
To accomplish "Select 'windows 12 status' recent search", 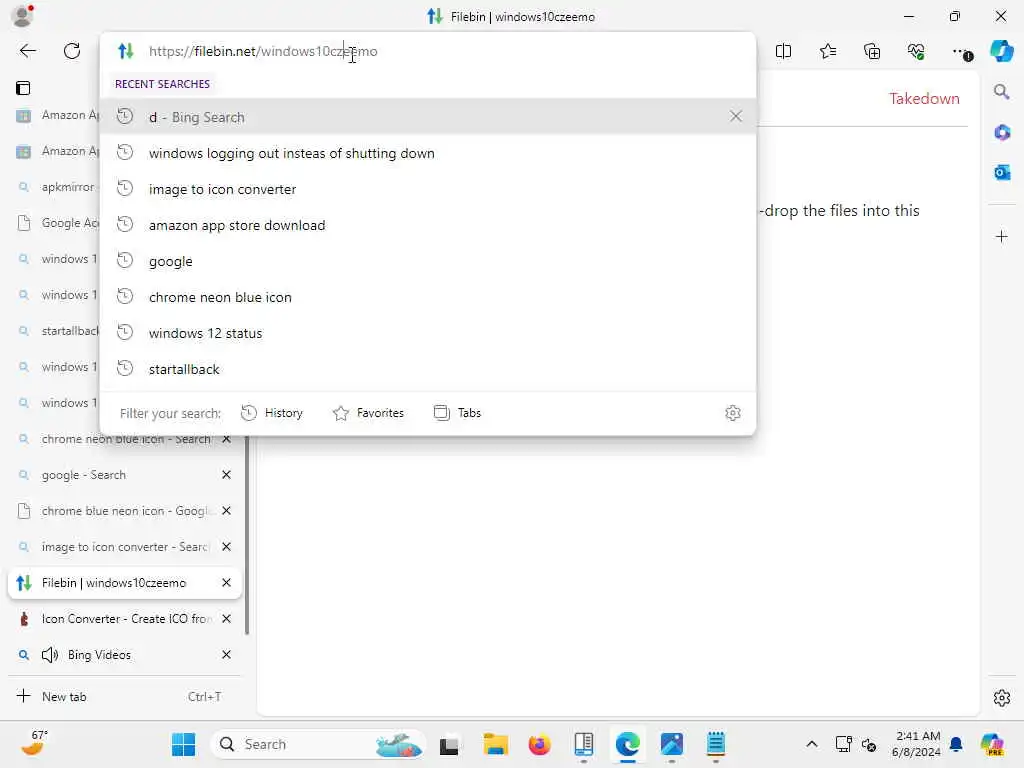I will pyautogui.click(x=428, y=333).
